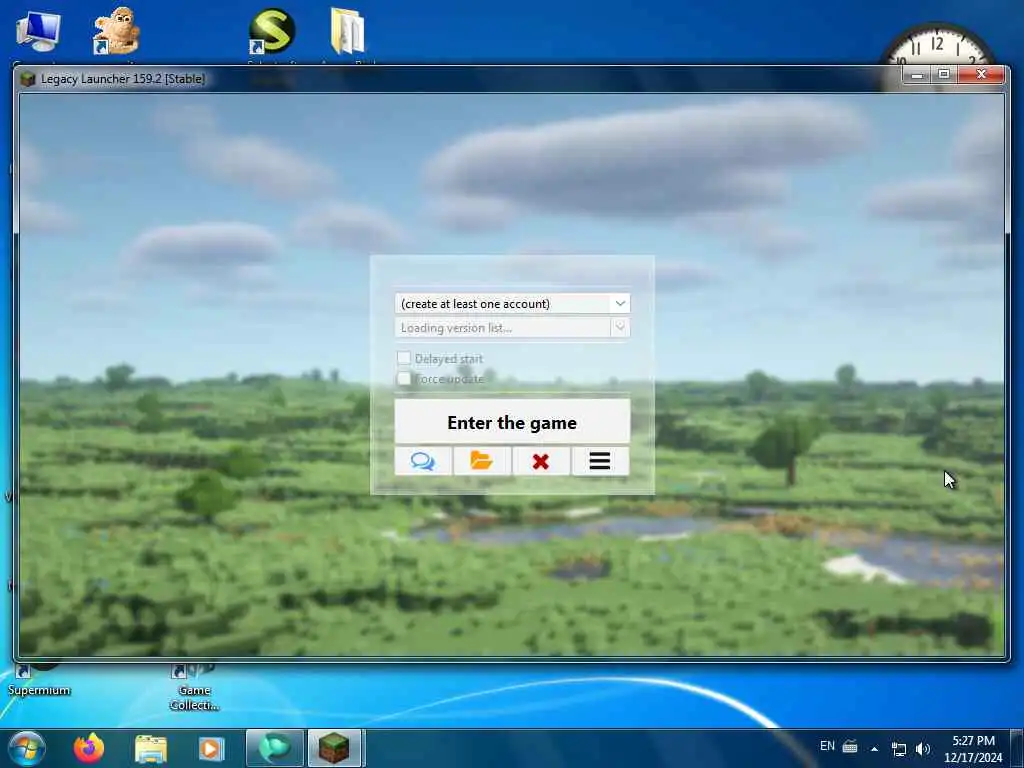Launch Firefox from the taskbar
The width and height of the screenshot is (1024, 768).
click(x=89, y=748)
